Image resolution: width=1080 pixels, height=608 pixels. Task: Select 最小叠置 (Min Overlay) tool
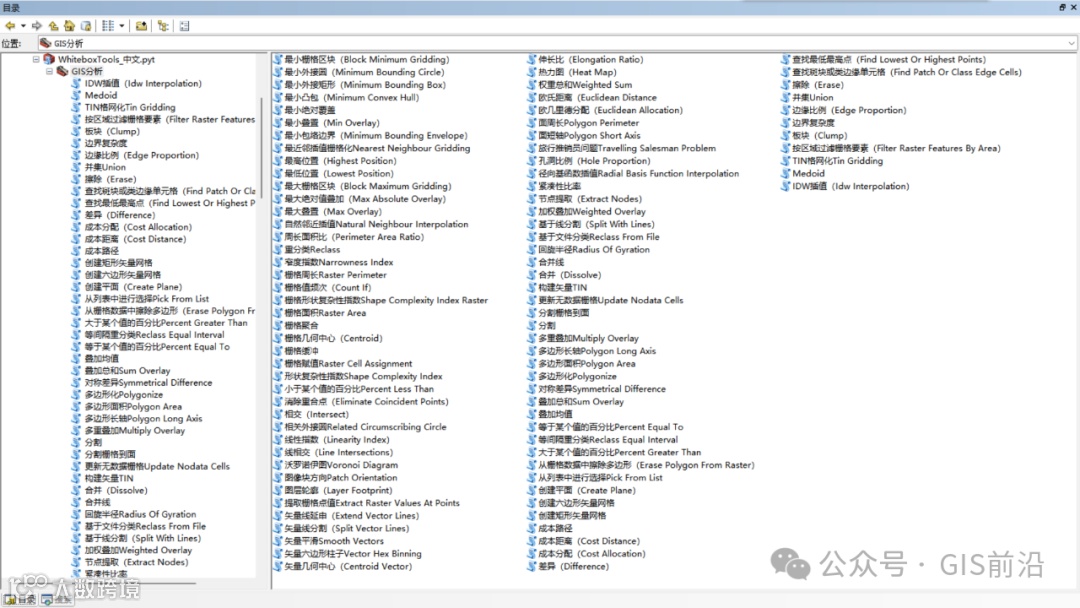point(332,123)
